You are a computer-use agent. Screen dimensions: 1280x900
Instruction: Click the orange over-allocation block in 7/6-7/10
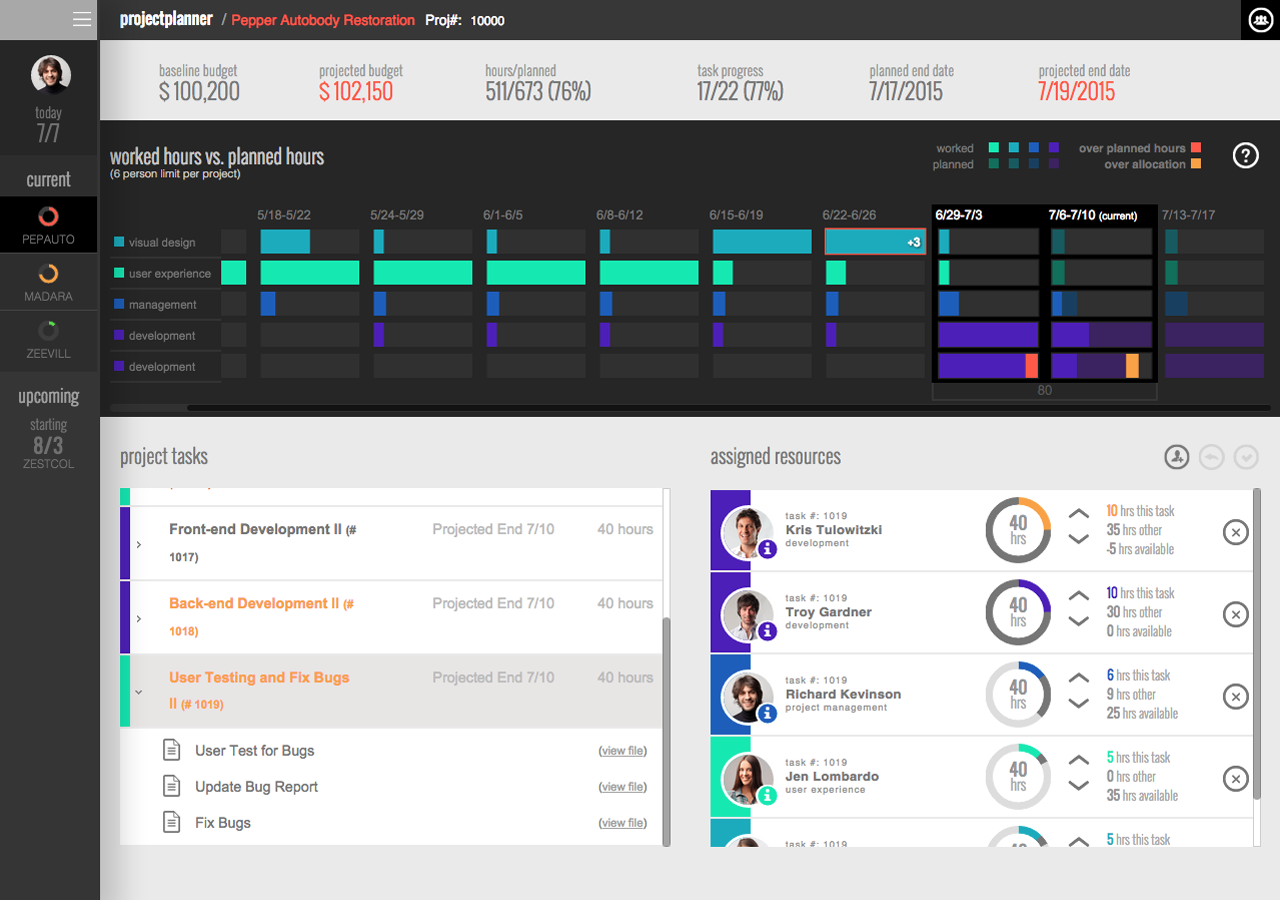pos(1132,366)
